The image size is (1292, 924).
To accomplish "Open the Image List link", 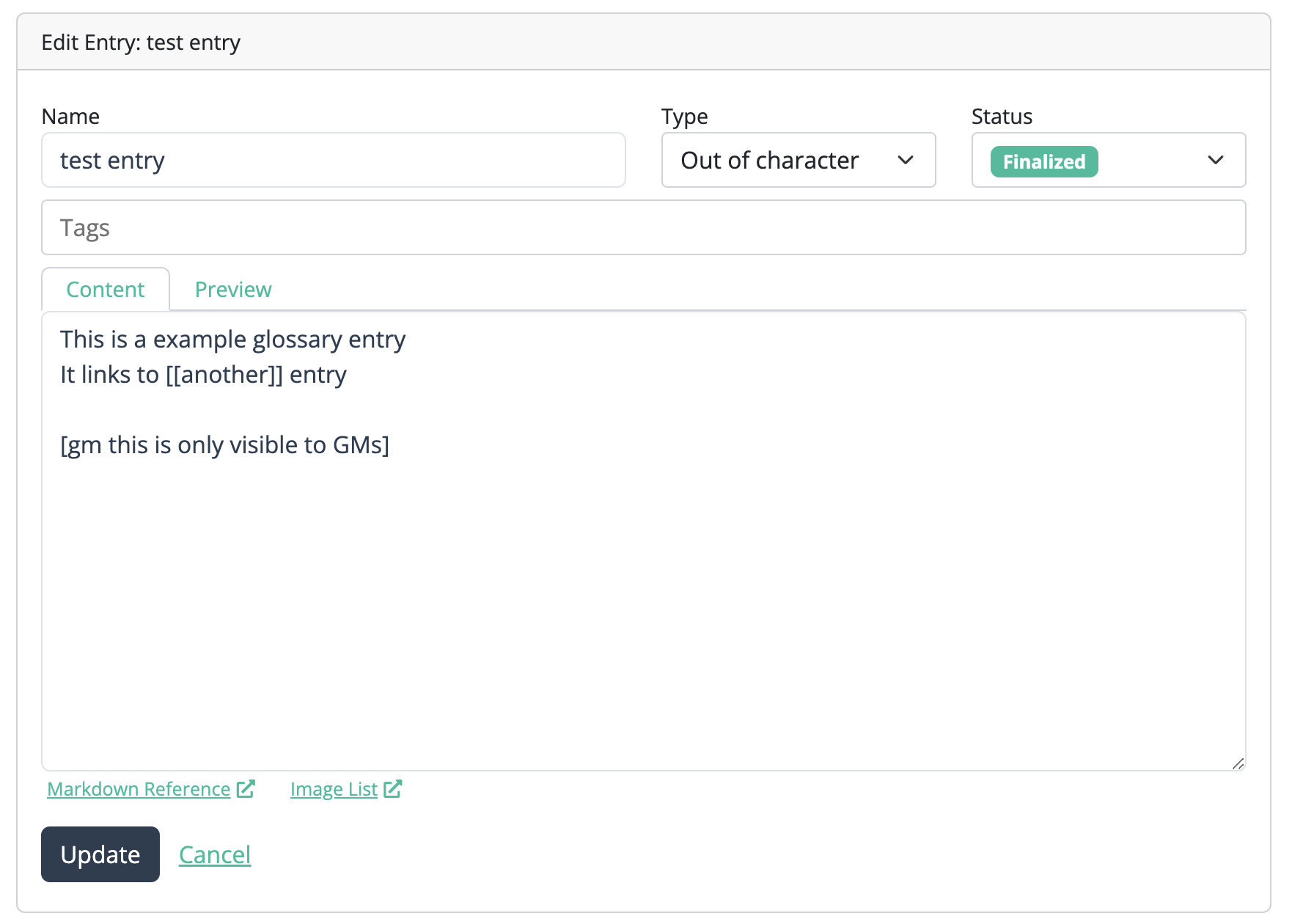I will pos(334,789).
